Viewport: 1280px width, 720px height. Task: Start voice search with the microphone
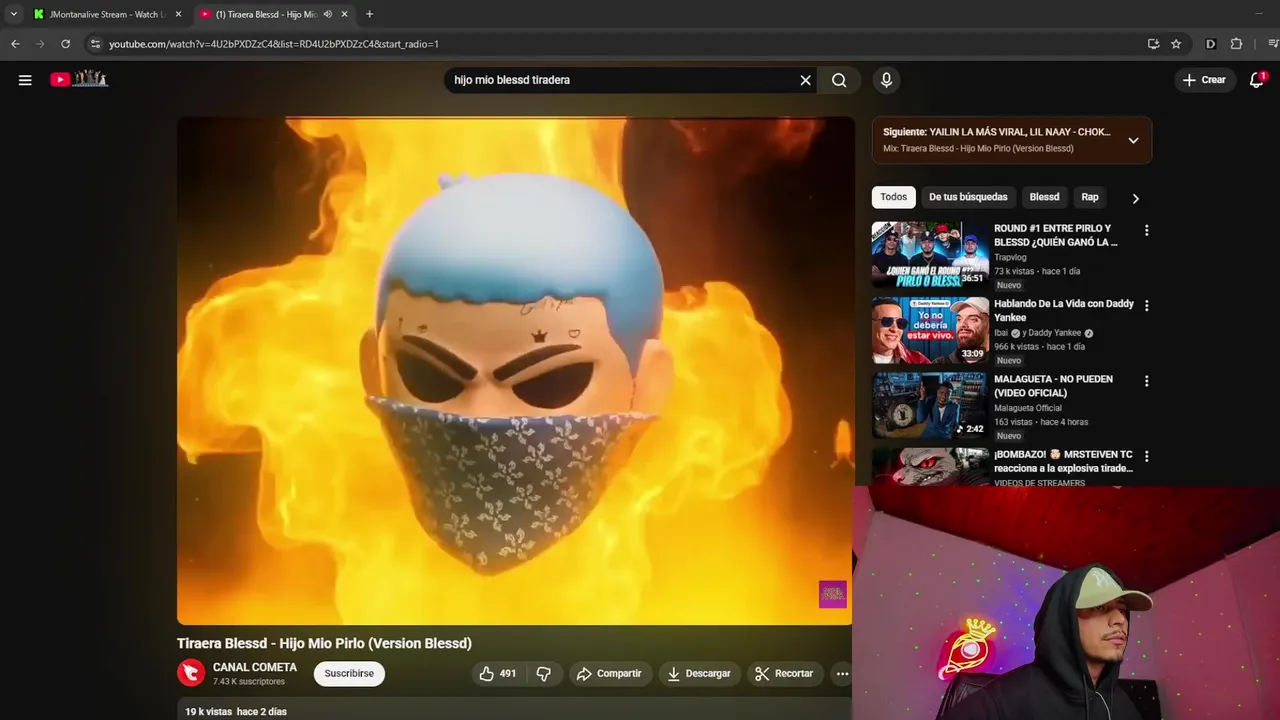click(886, 80)
